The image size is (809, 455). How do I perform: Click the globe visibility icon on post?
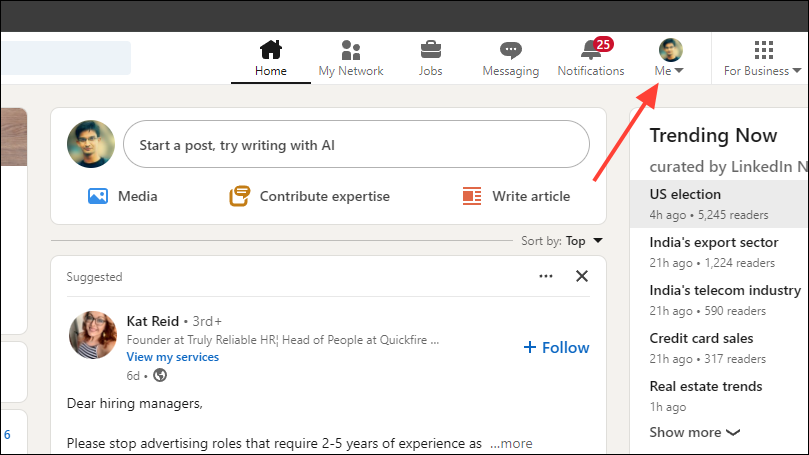tap(160, 375)
